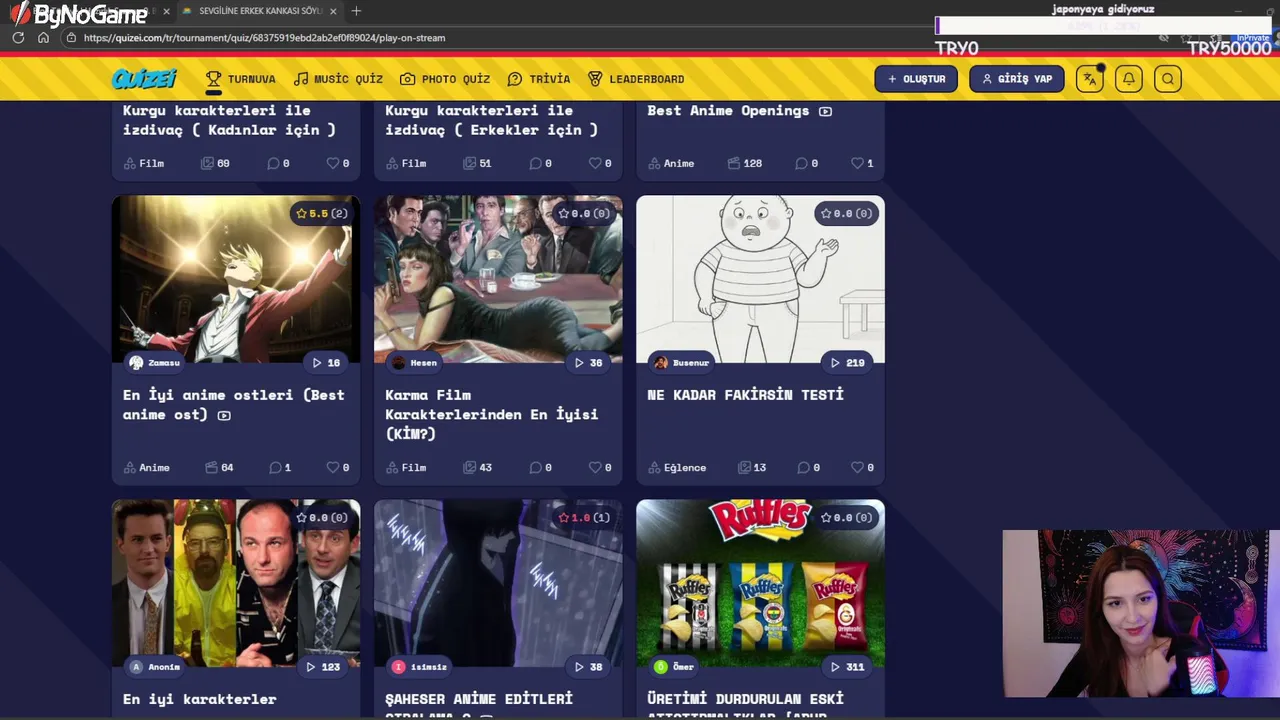Switch to Music Quiz tab
The width and height of the screenshot is (1280, 720).
click(338, 79)
